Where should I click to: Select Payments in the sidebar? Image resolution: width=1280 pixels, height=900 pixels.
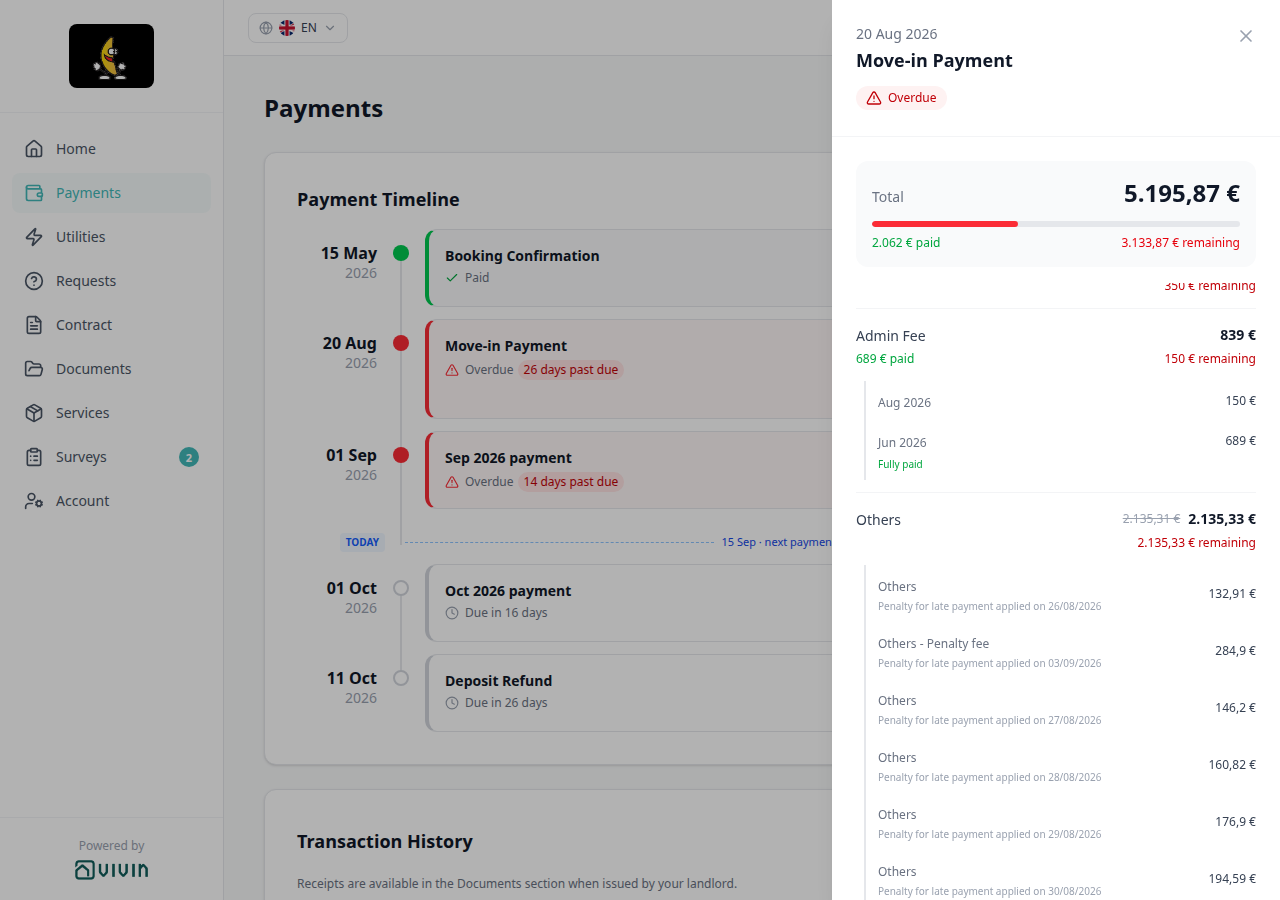(x=111, y=193)
